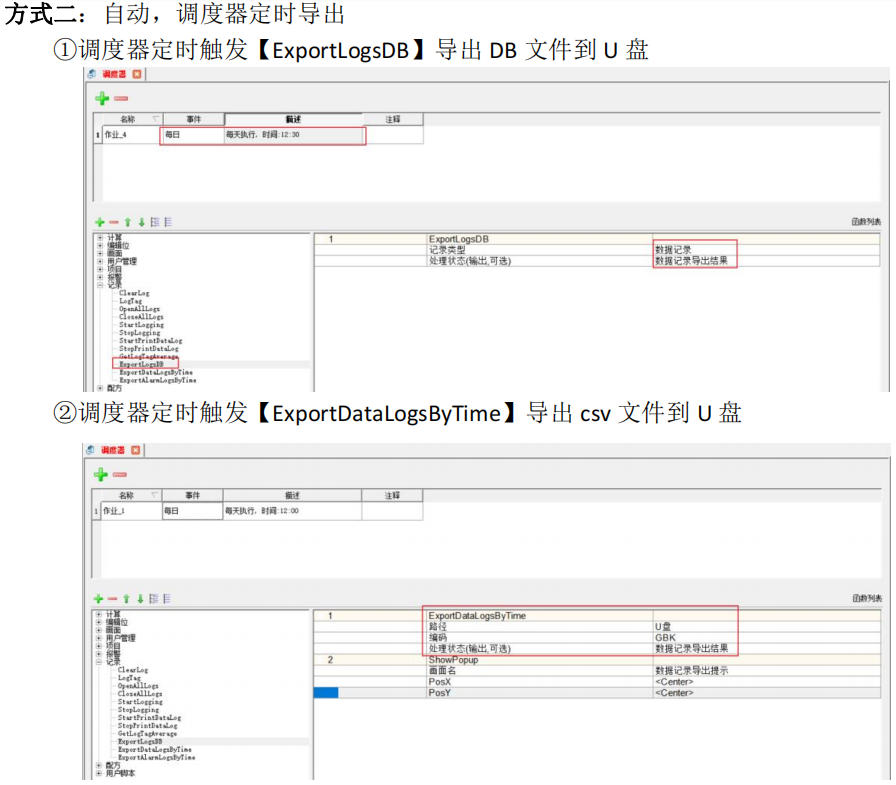The image size is (896, 785).
Task: Click the green add-job plus in 作业_1 screenshot
Action: pyautogui.click(x=101, y=474)
